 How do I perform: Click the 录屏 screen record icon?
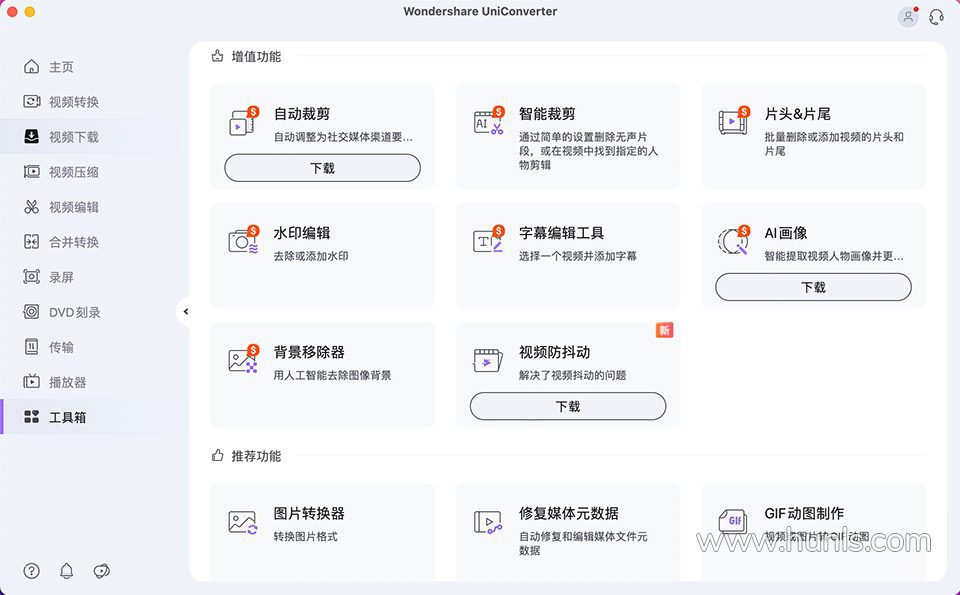tap(31, 277)
